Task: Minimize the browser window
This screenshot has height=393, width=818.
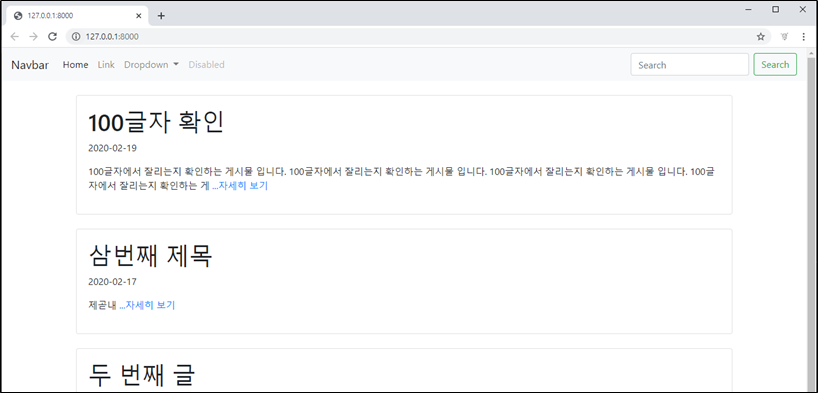Action: (x=749, y=9)
